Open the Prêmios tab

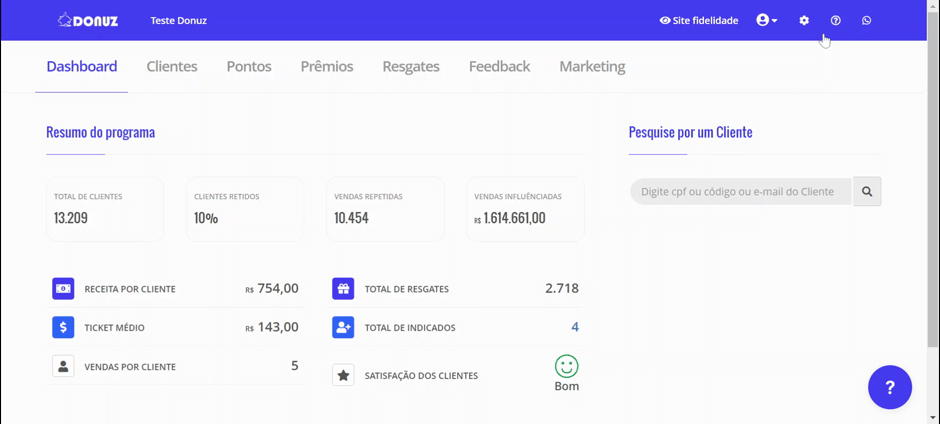pos(327,66)
